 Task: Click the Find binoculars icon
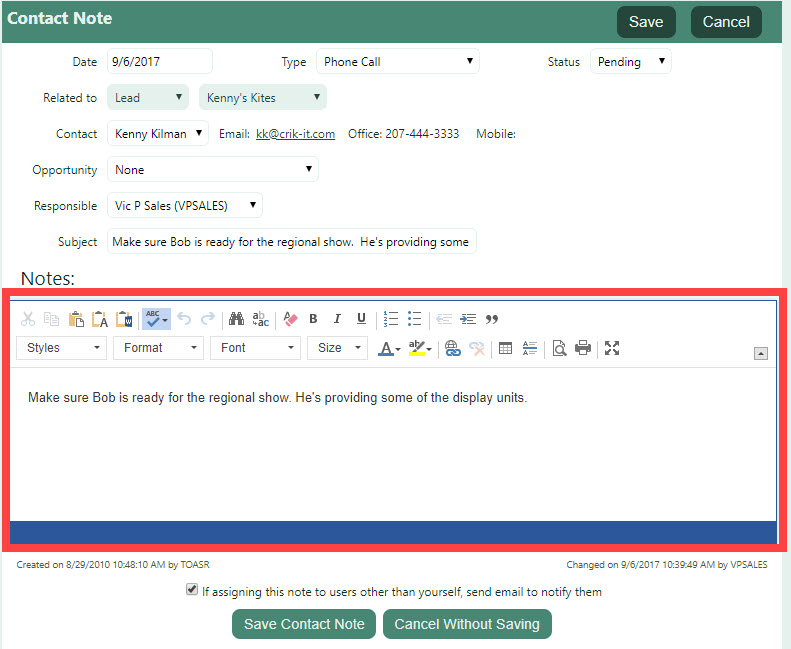(237, 319)
